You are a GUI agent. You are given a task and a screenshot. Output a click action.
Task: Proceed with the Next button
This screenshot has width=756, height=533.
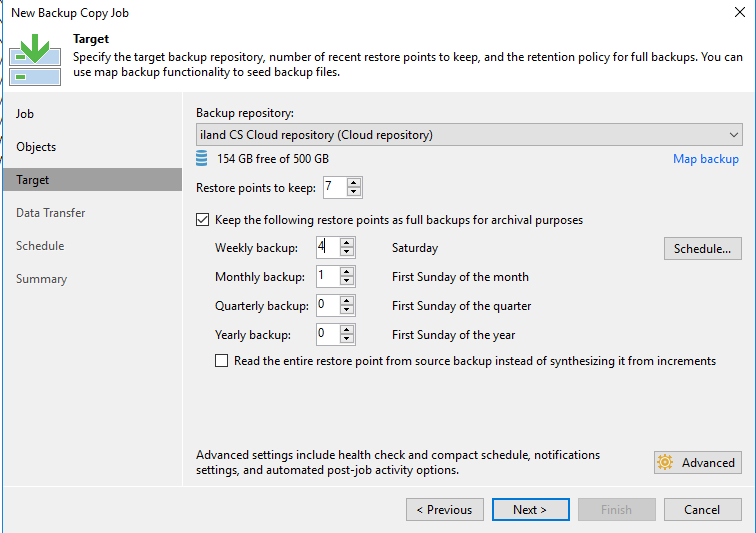point(530,509)
